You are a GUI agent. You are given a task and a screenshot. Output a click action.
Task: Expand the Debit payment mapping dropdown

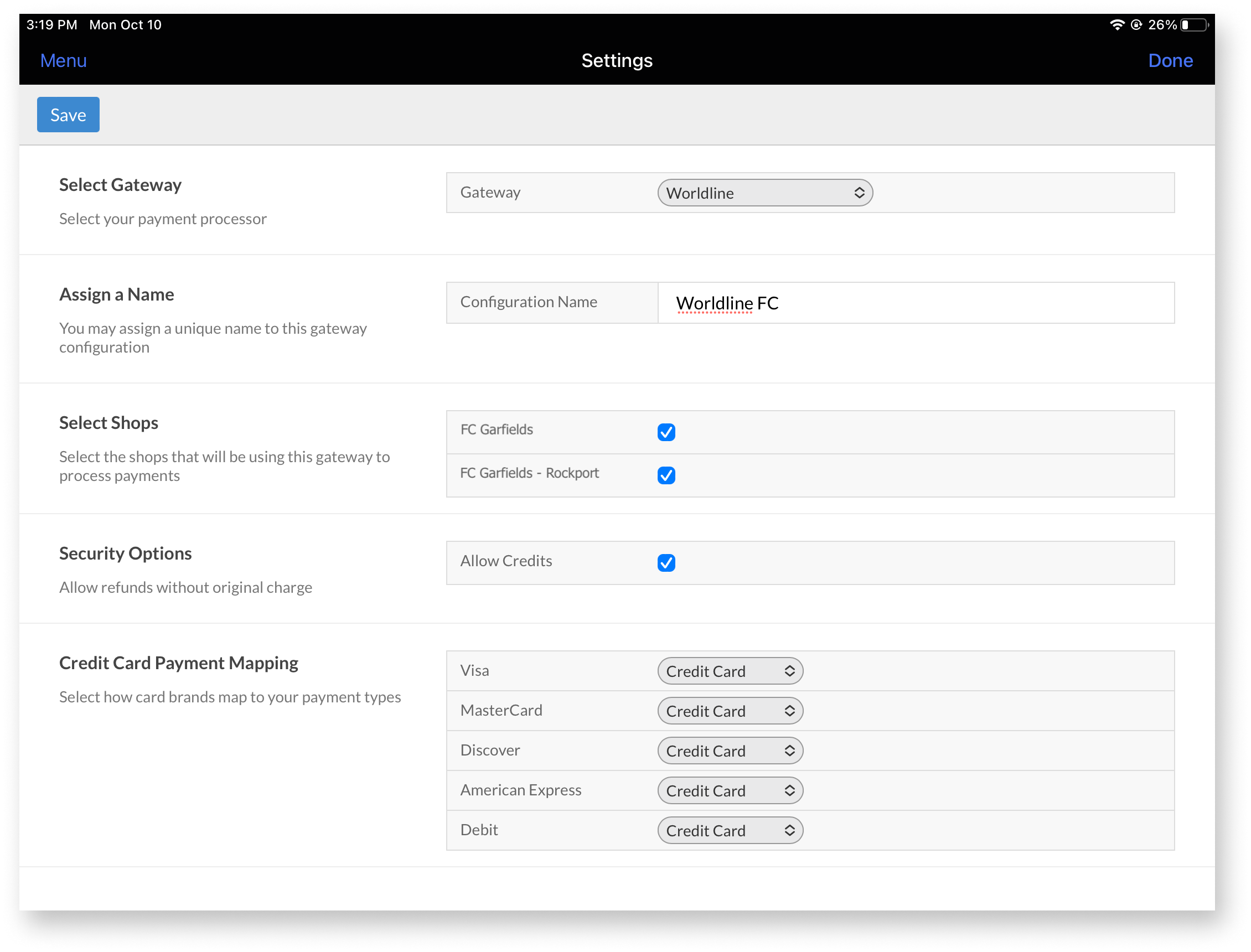click(729, 830)
